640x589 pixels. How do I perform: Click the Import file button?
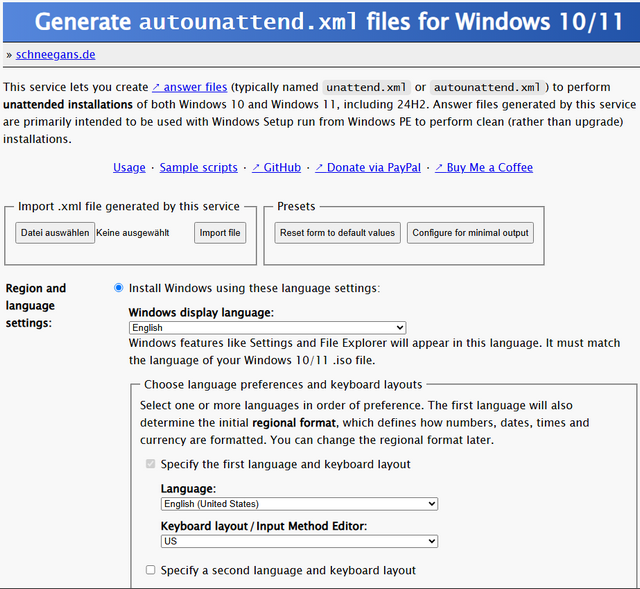coord(220,233)
